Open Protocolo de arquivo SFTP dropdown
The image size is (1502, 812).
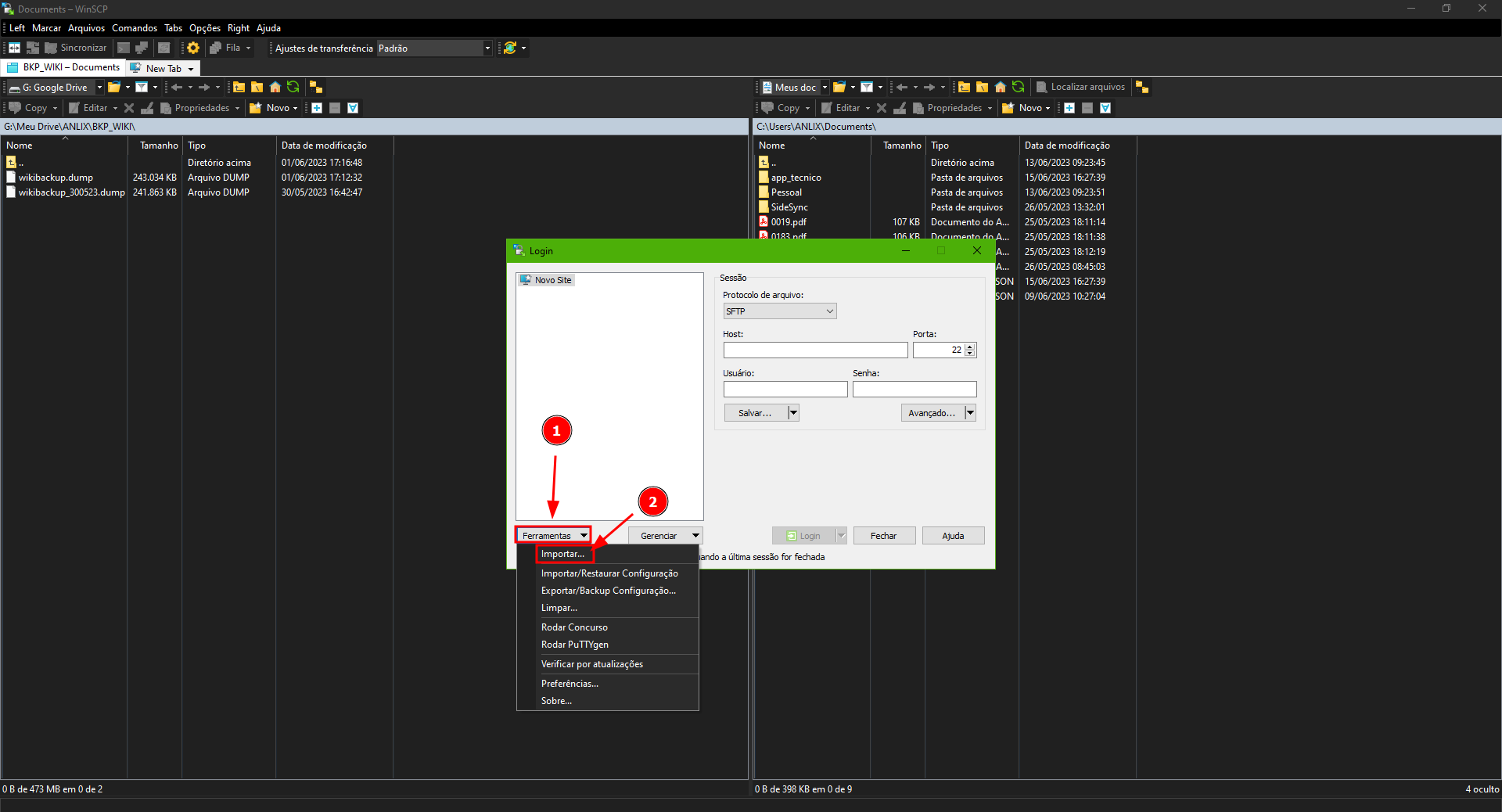click(x=779, y=311)
